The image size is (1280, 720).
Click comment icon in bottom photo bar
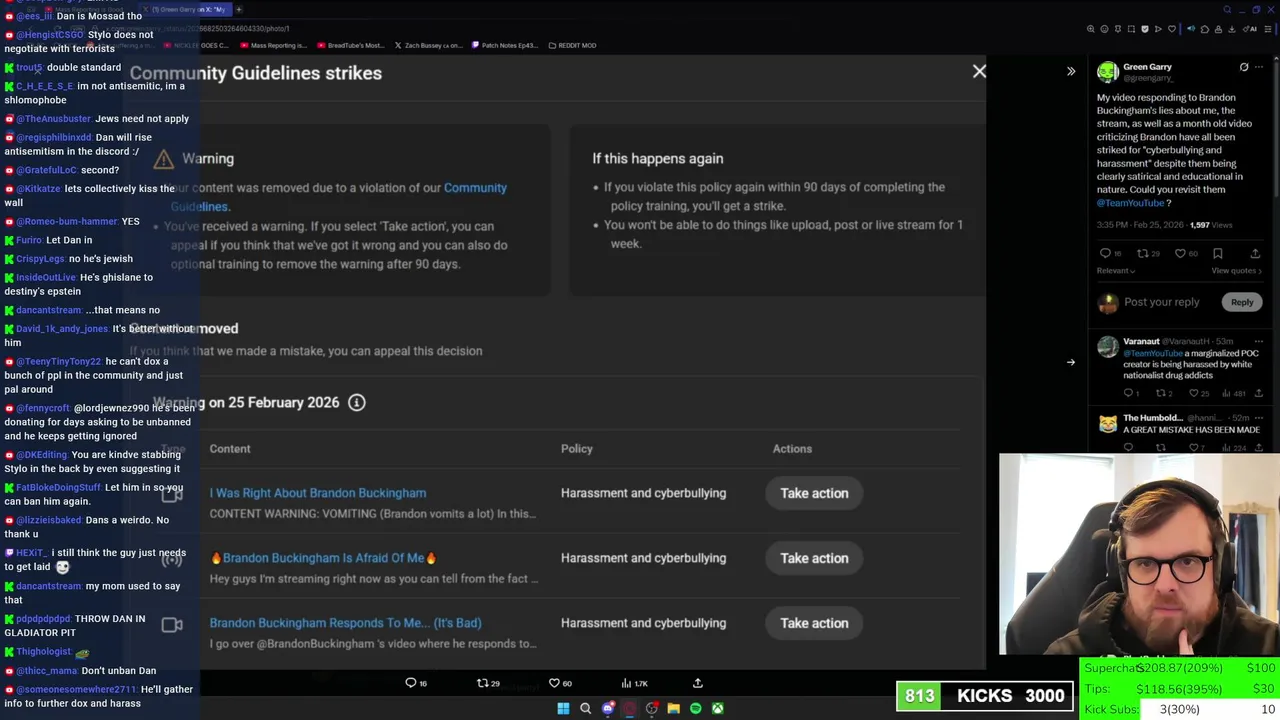click(410, 683)
